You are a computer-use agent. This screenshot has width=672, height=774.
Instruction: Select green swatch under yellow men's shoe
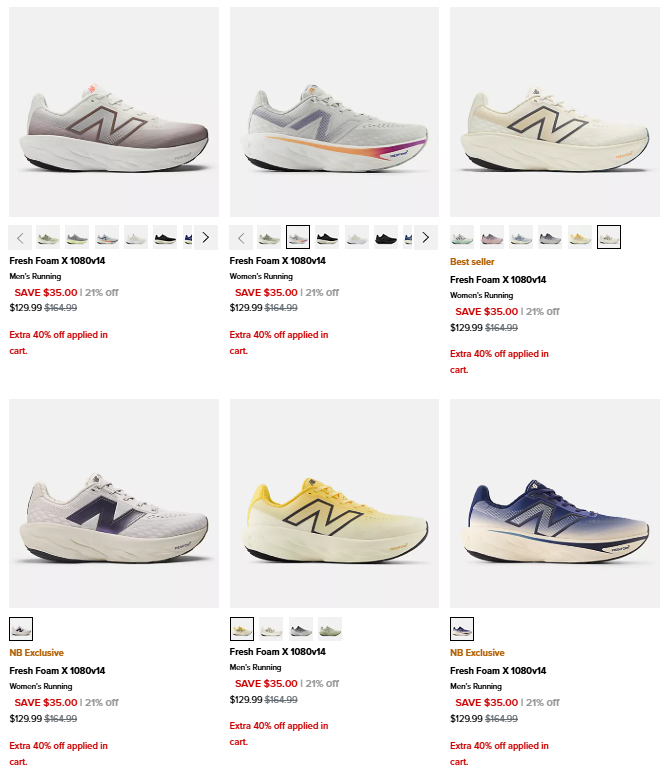click(330, 629)
